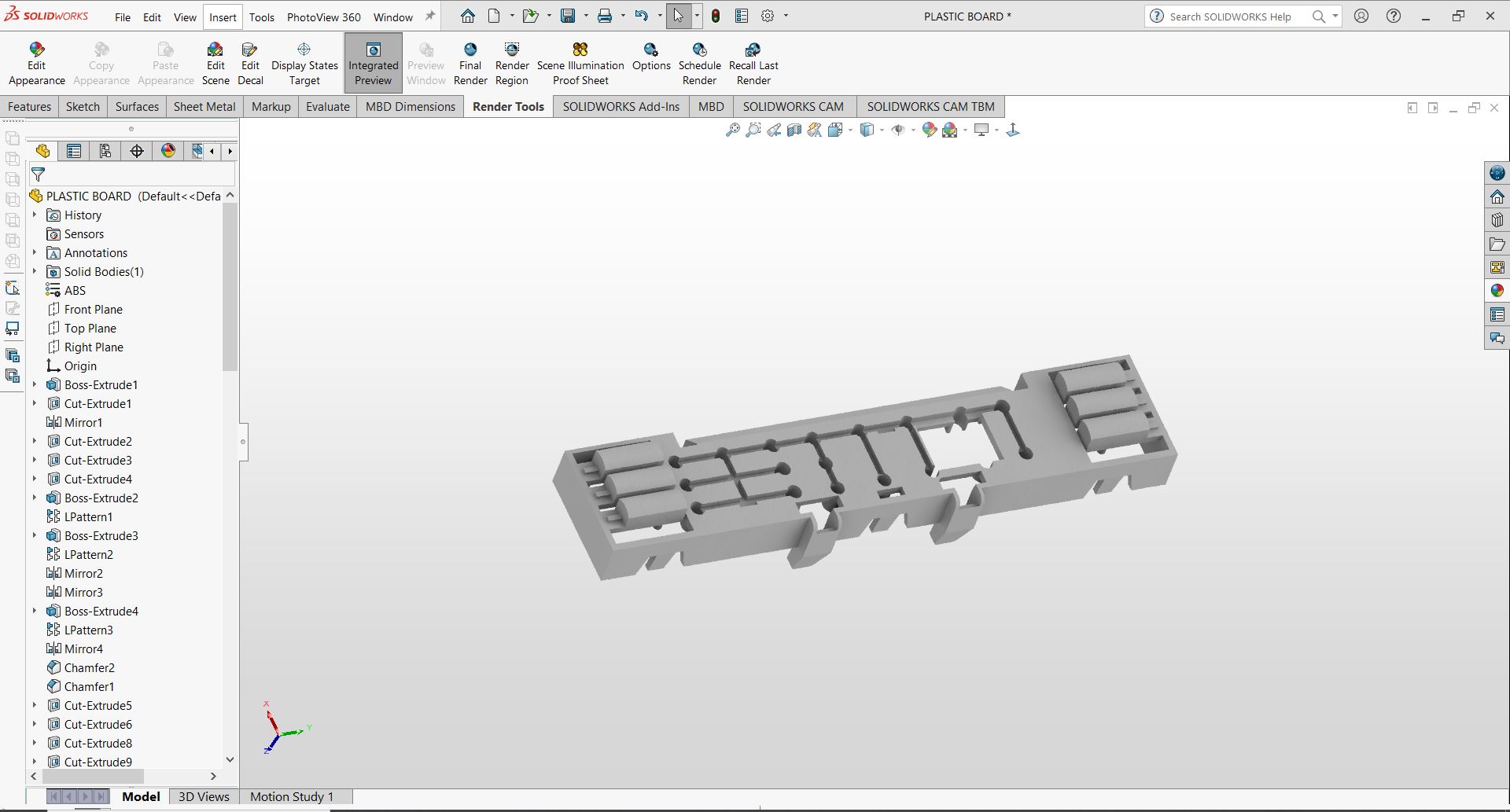1510x812 pixels.
Task: Open the File menu
Action: (x=123, y=17)
